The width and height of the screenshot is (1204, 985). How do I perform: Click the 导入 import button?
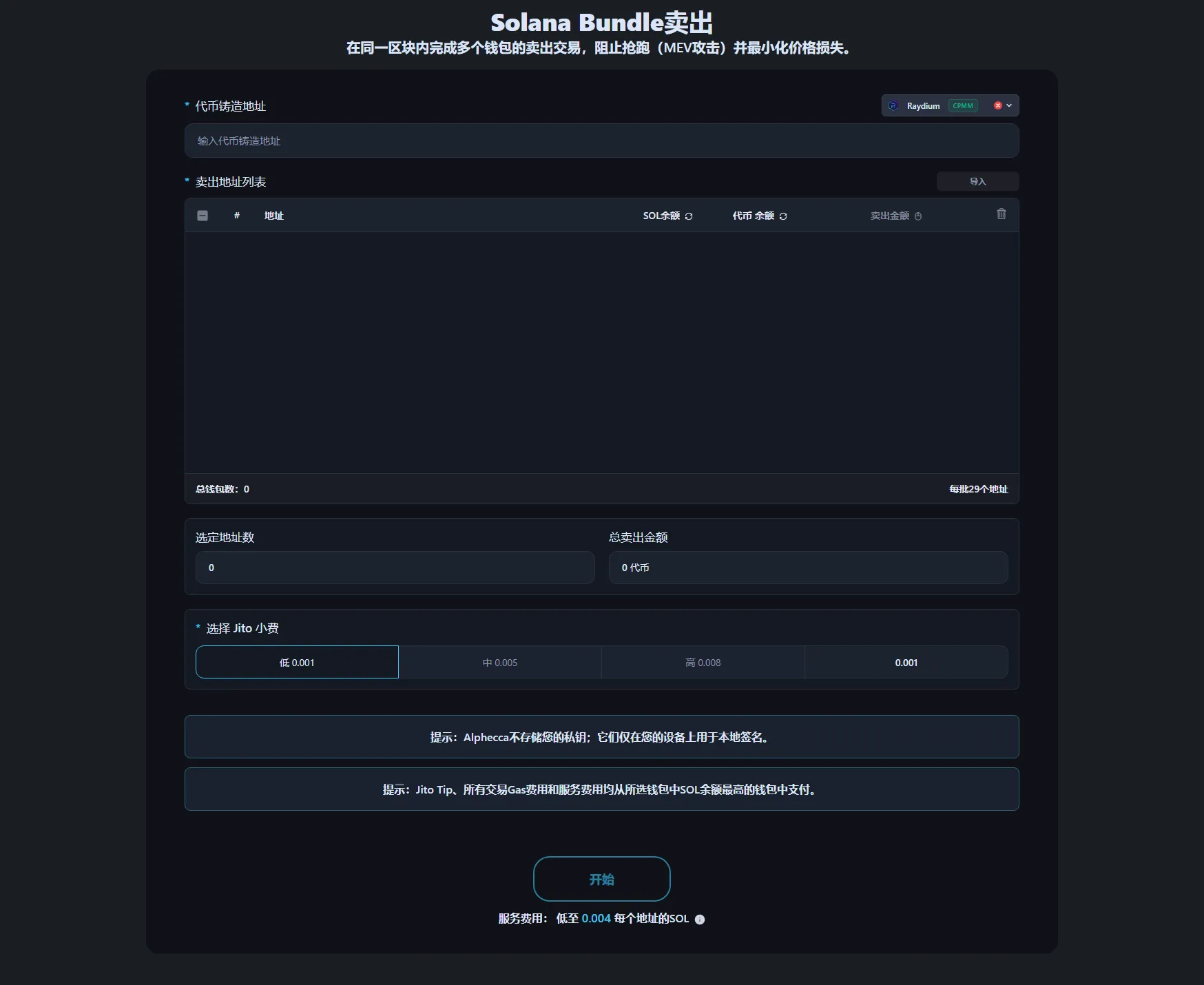coord(977,181)
